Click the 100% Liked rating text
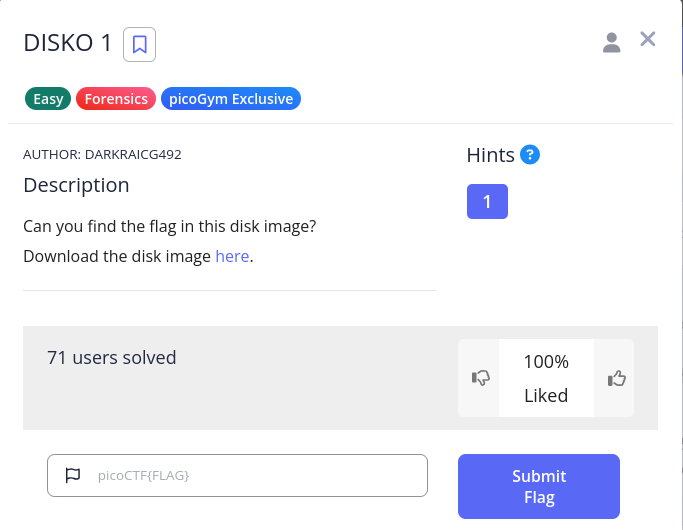The image size is (683, 530). click(x=546, y=378)
